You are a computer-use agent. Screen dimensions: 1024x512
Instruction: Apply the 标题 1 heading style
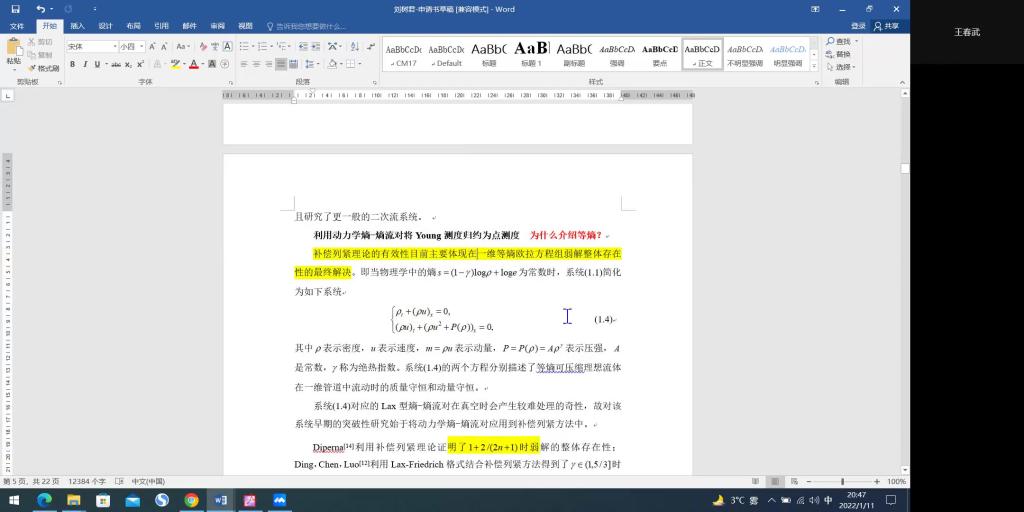(x=532, y=53)
